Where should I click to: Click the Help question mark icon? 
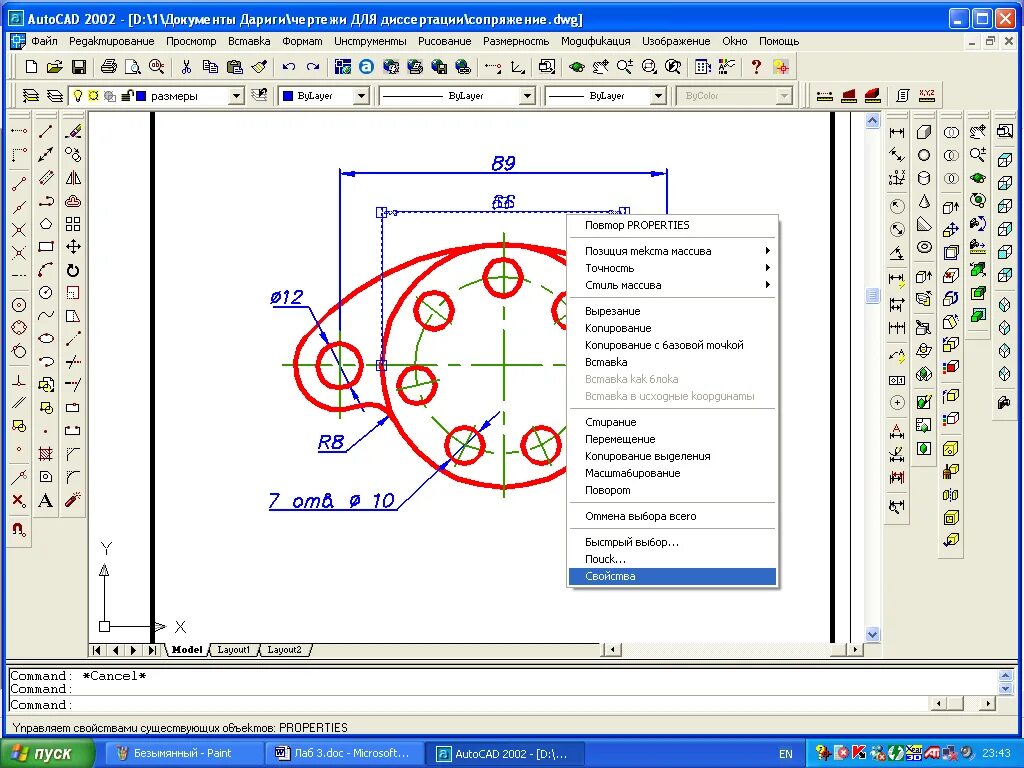[756, 67]
